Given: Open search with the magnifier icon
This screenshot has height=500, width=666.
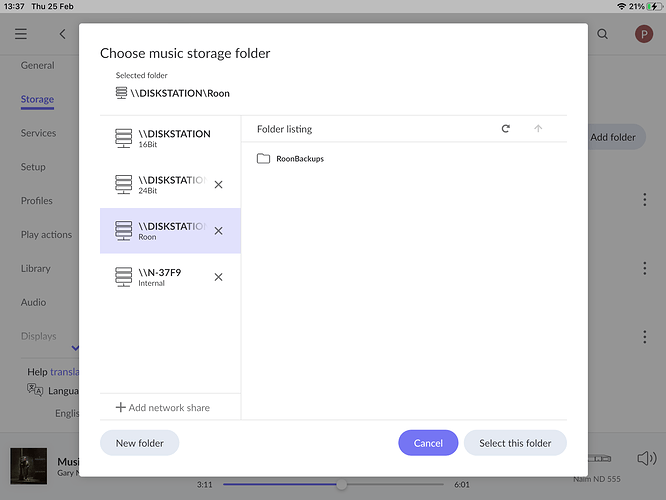Looking at the screenshot, I should click(602, 34).
